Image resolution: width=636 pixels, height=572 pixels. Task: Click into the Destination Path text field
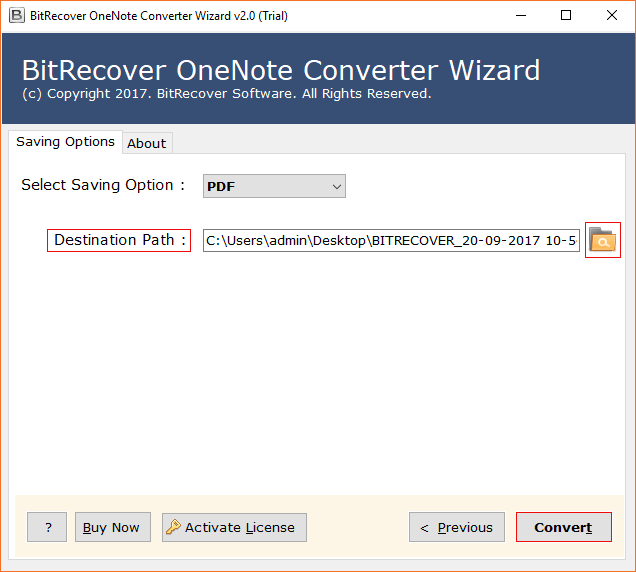391,241
